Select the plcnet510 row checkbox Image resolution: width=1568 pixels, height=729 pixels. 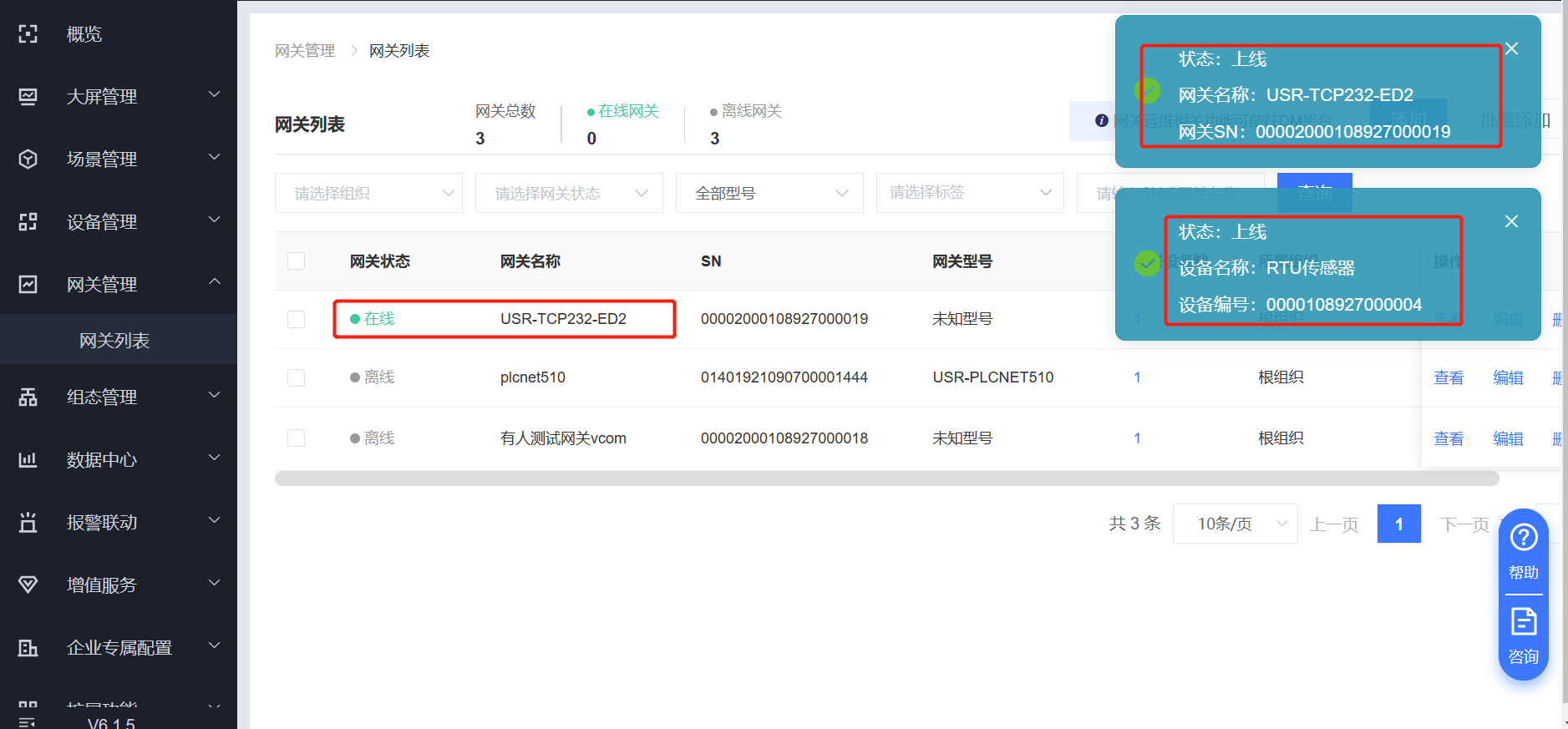pyautogui.click(x=296, y=377)
